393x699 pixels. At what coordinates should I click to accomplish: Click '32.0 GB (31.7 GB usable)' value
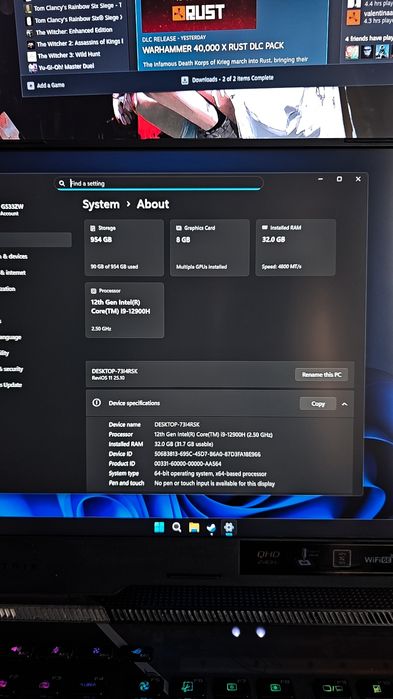point(184,444)
